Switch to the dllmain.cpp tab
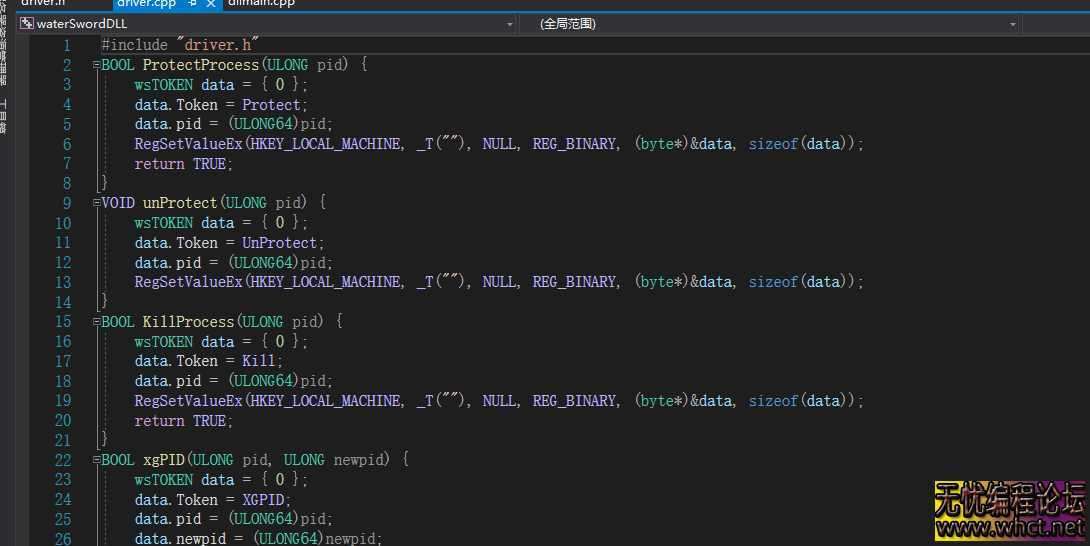The image size is (1090, 546). coord(260,3)
